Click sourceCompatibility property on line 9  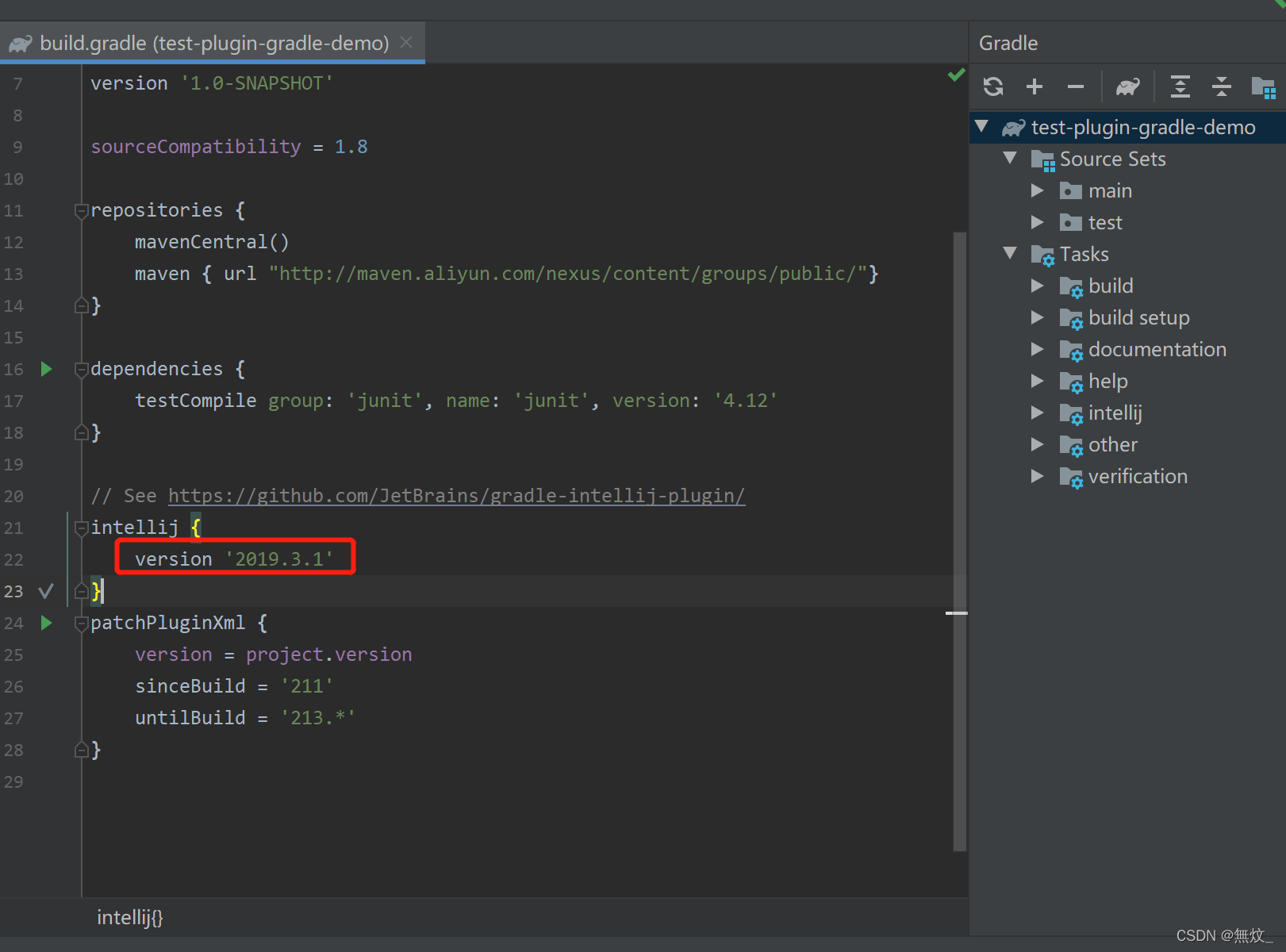tap(195, 147)
